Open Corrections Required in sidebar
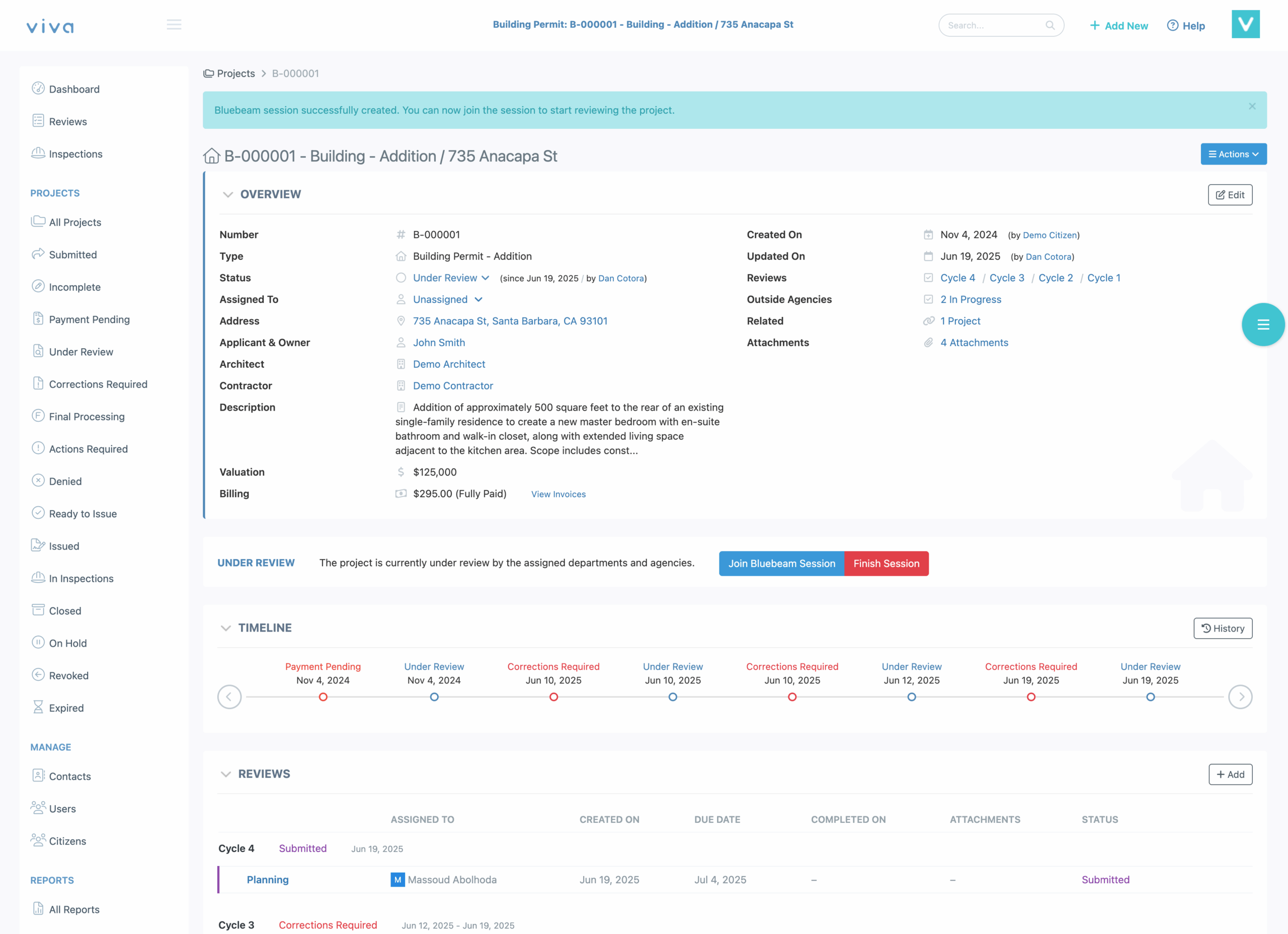Viewport: 1288px width, 934px height. point(98,384)
